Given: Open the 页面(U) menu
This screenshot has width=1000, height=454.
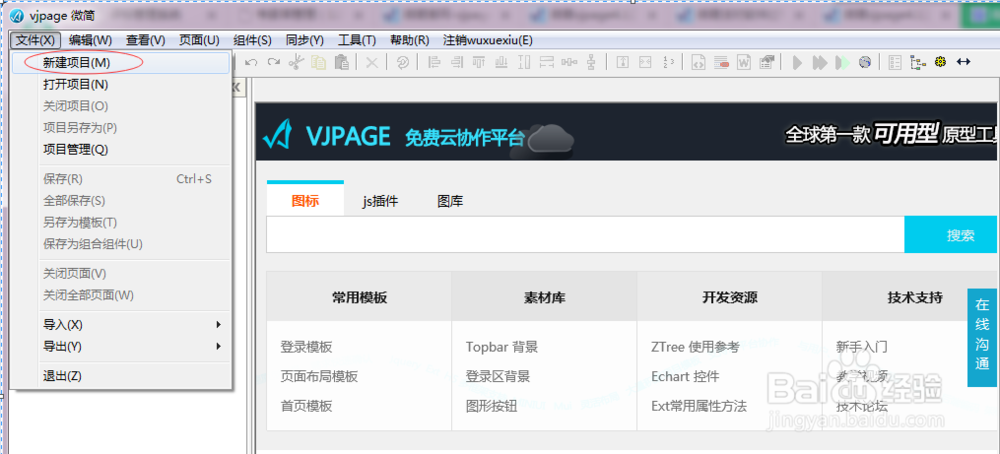Looking at the screenshot, I should pyautogui.click(x=199, y=40).
